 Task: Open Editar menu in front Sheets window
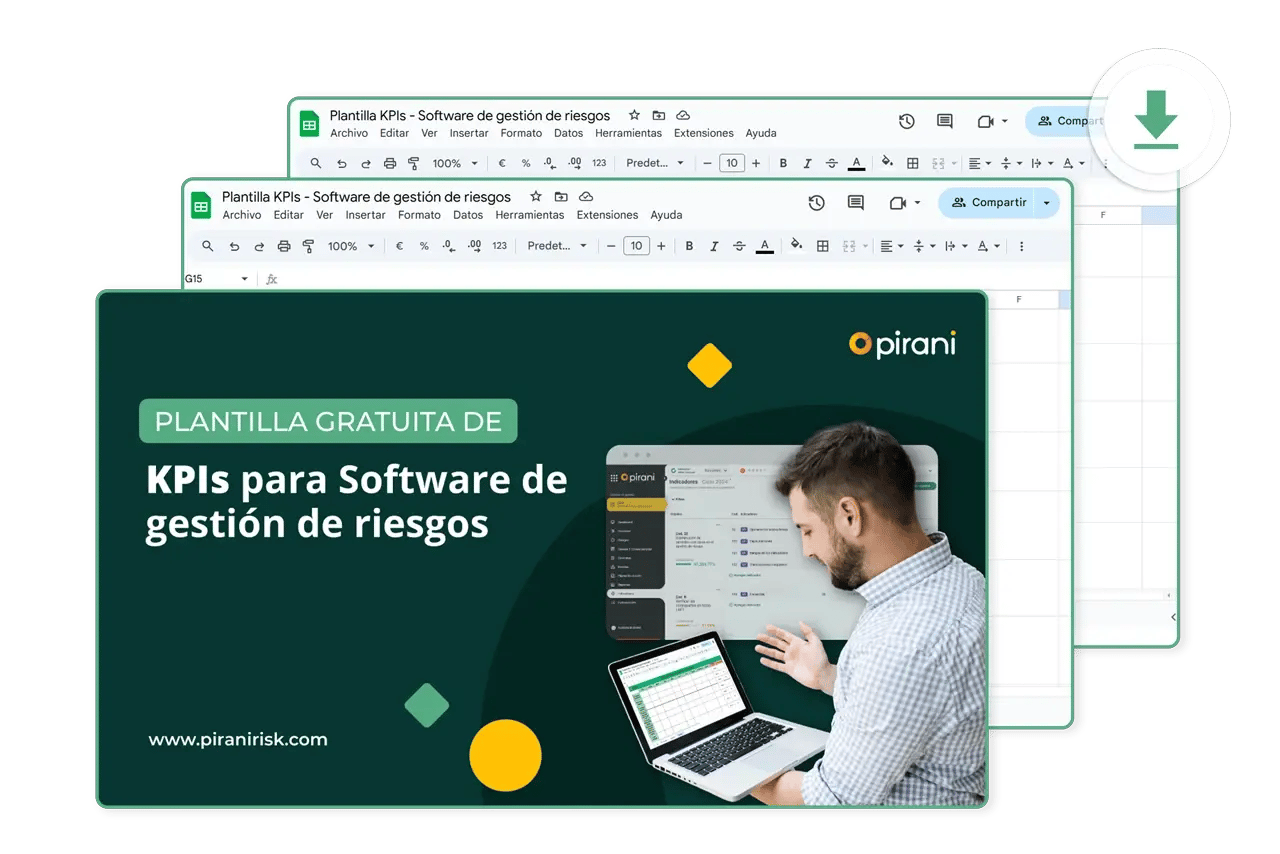pos(289,215)
